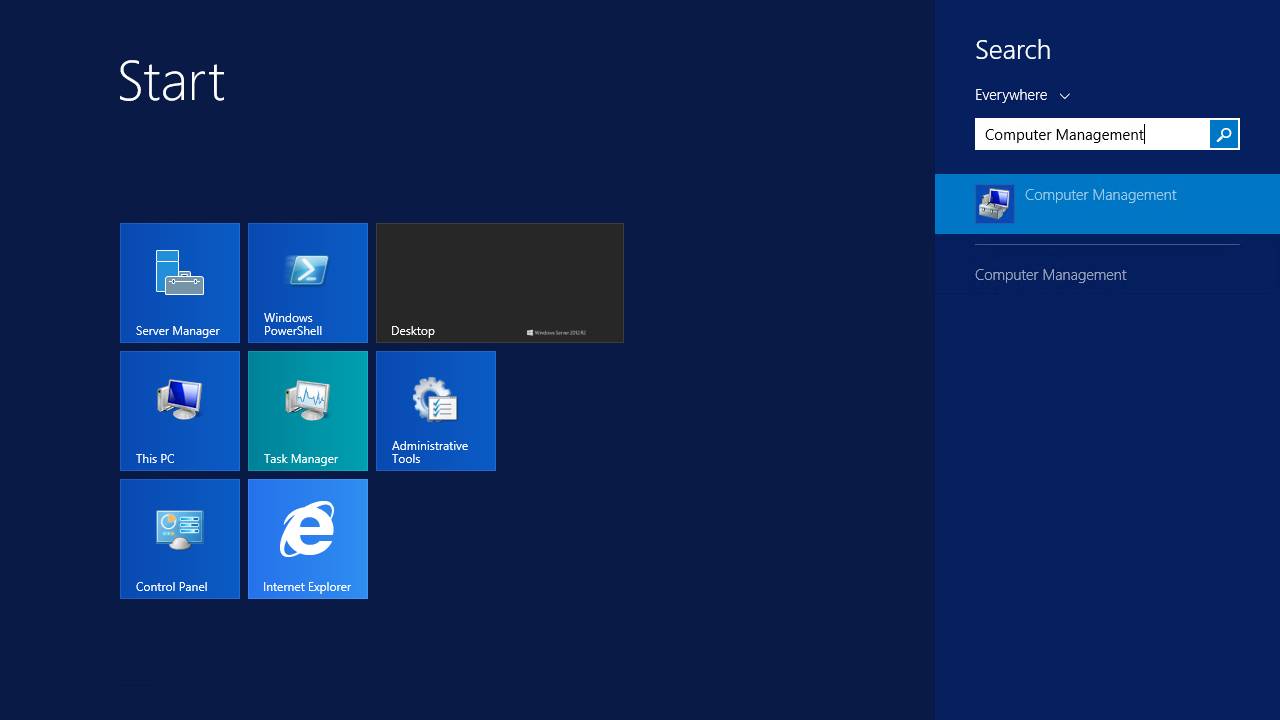Click the magnifier search button
The image size is (1280, 720).
[1224, 134]
